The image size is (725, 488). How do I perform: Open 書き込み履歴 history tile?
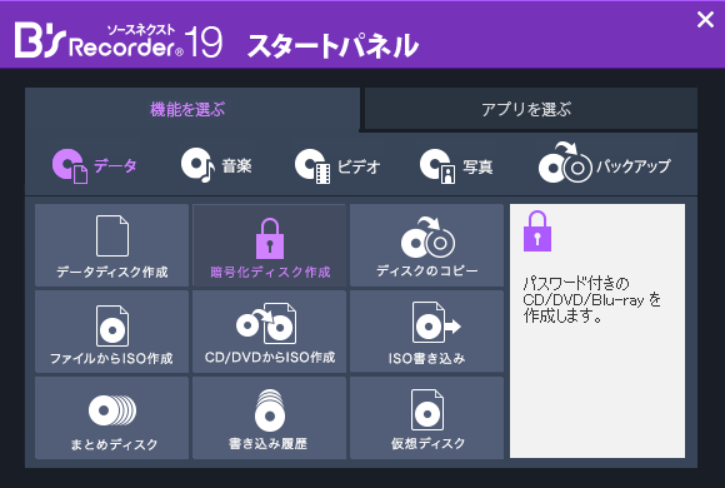(x=269, y=418)
